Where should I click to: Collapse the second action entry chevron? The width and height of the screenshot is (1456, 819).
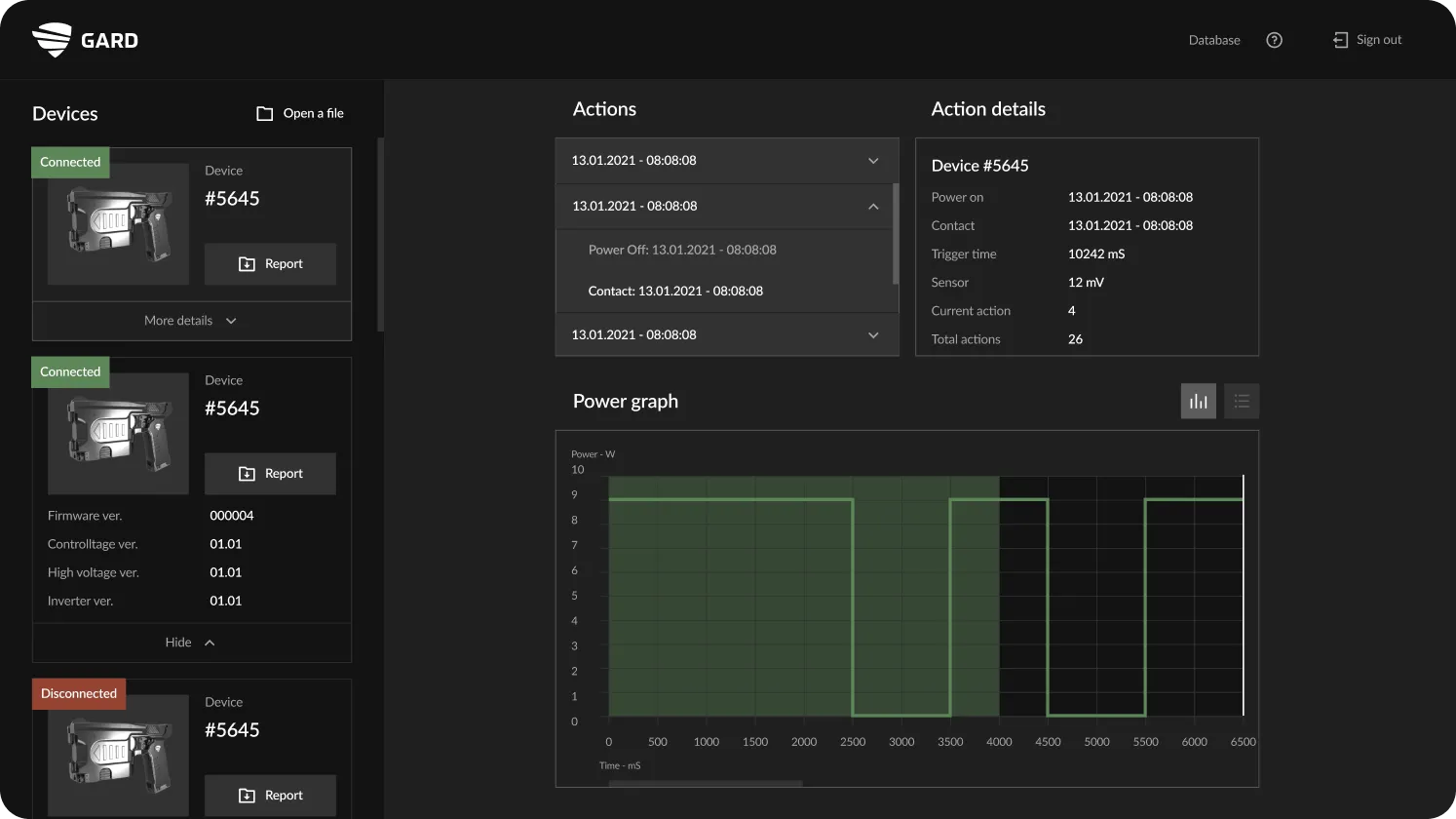point(873,207)
